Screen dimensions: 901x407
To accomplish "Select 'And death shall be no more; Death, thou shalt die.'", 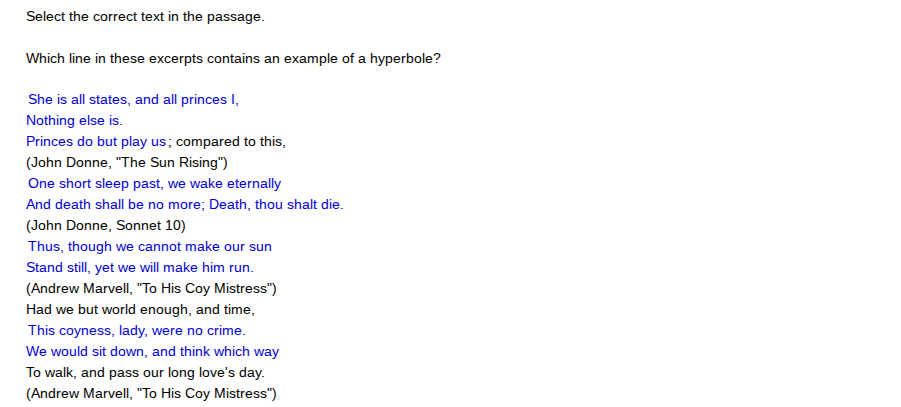I will tap(185, 205).
